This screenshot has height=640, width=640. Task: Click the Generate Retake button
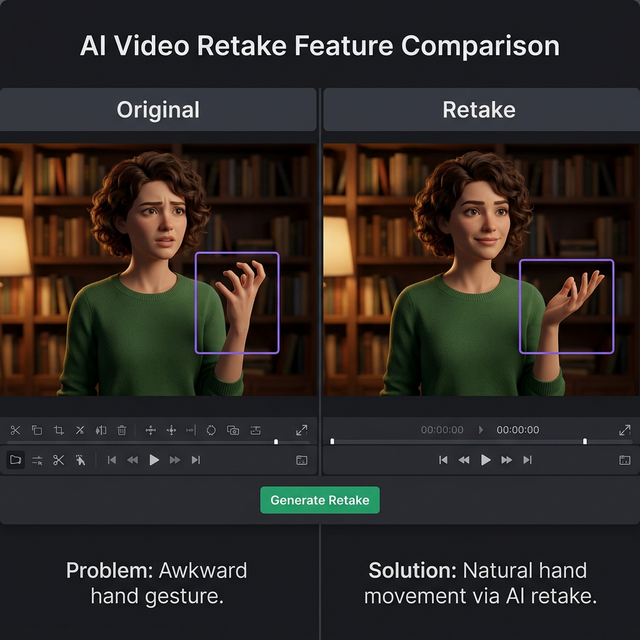[x=320, y=500]
